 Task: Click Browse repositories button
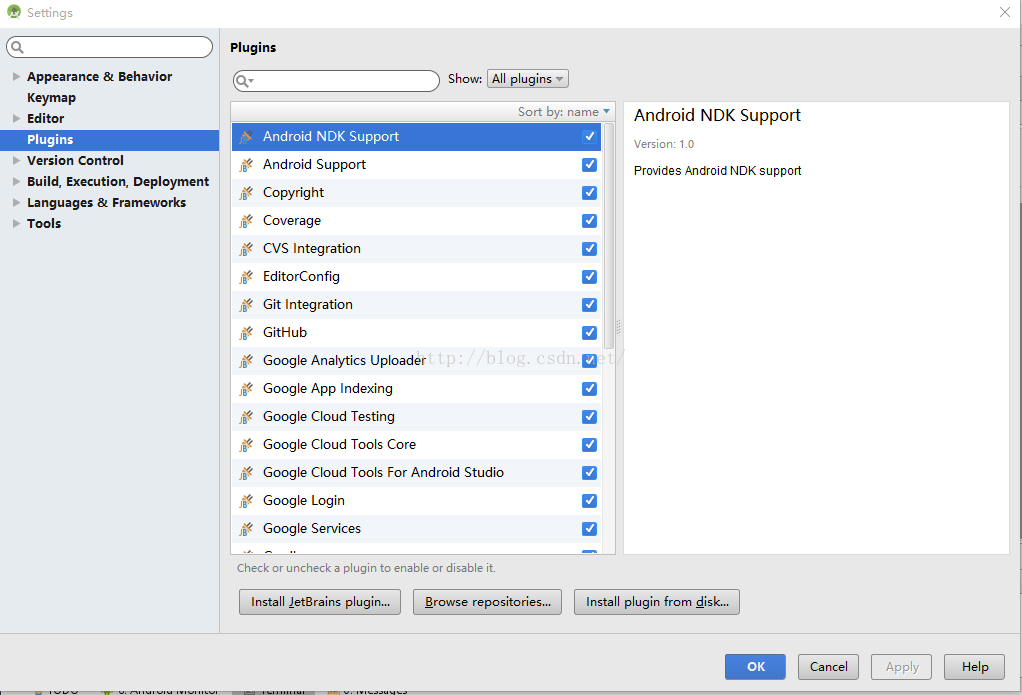tap(488, 602)
